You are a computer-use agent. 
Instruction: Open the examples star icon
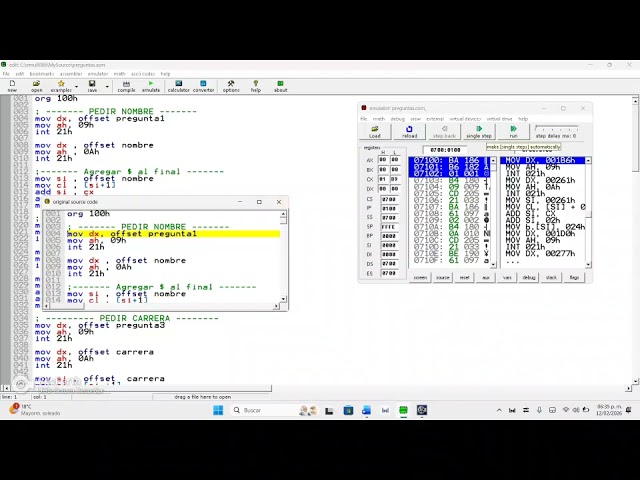coord(61,86)
